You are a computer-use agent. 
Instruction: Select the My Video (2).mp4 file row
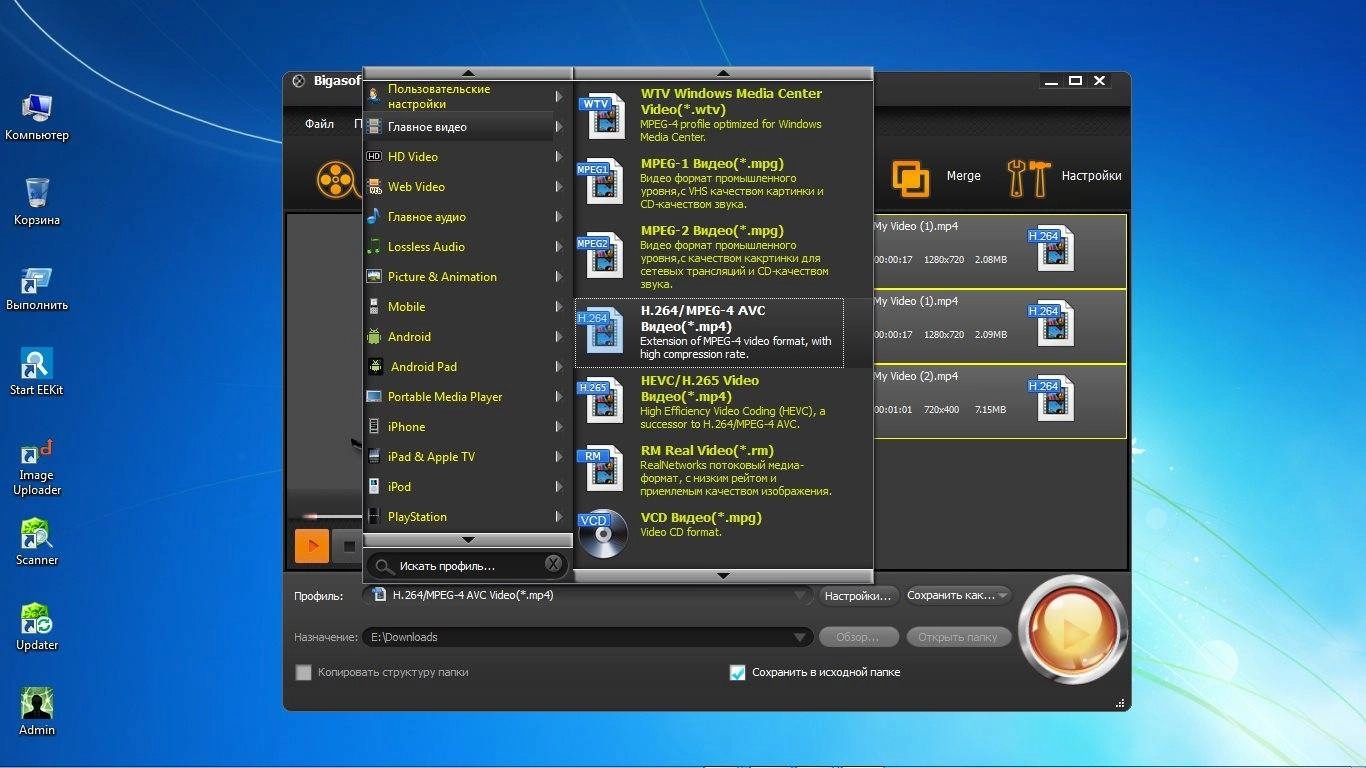point(1000,401)
